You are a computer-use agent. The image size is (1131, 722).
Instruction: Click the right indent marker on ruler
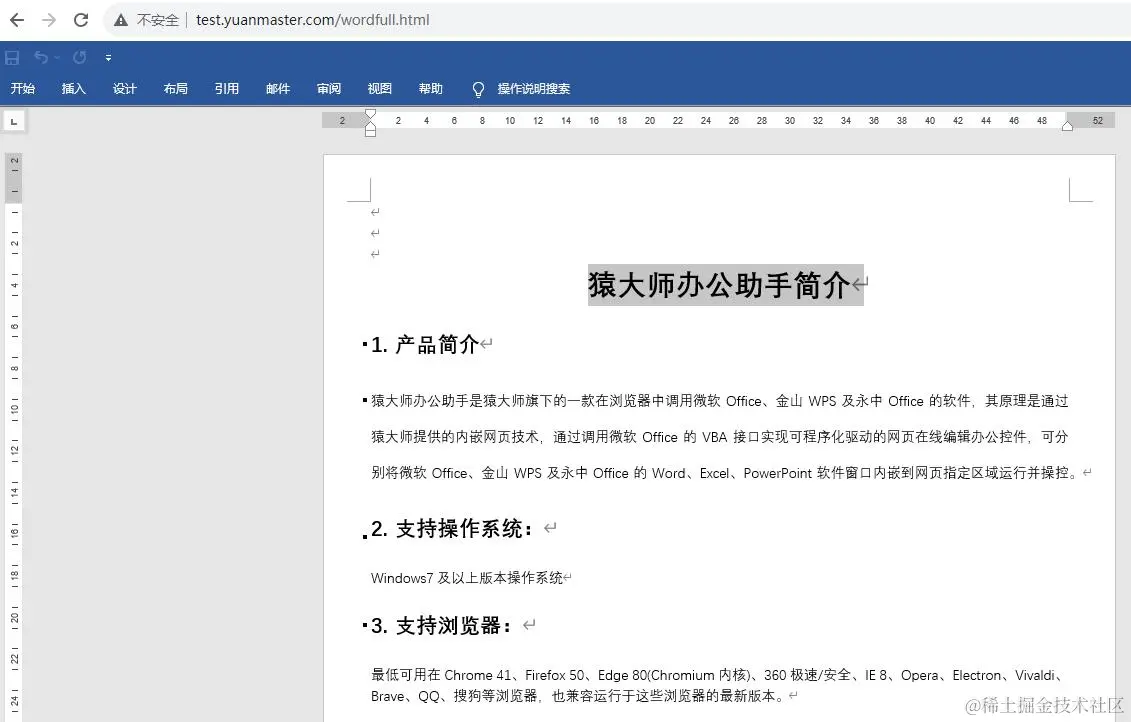[x=1068, y=126]
